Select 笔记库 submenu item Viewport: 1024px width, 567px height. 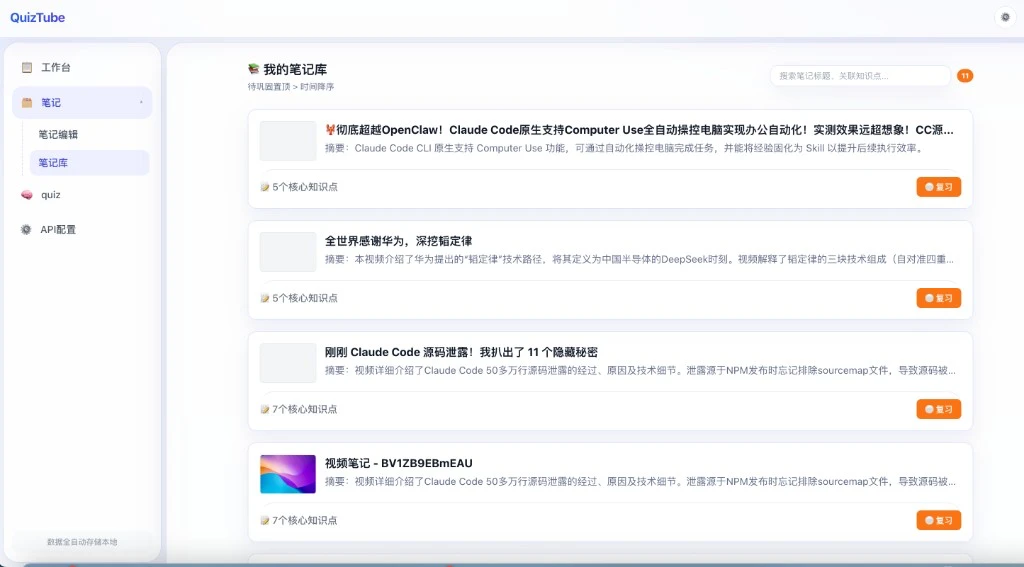pyautogui.click(x=89, y=163)
